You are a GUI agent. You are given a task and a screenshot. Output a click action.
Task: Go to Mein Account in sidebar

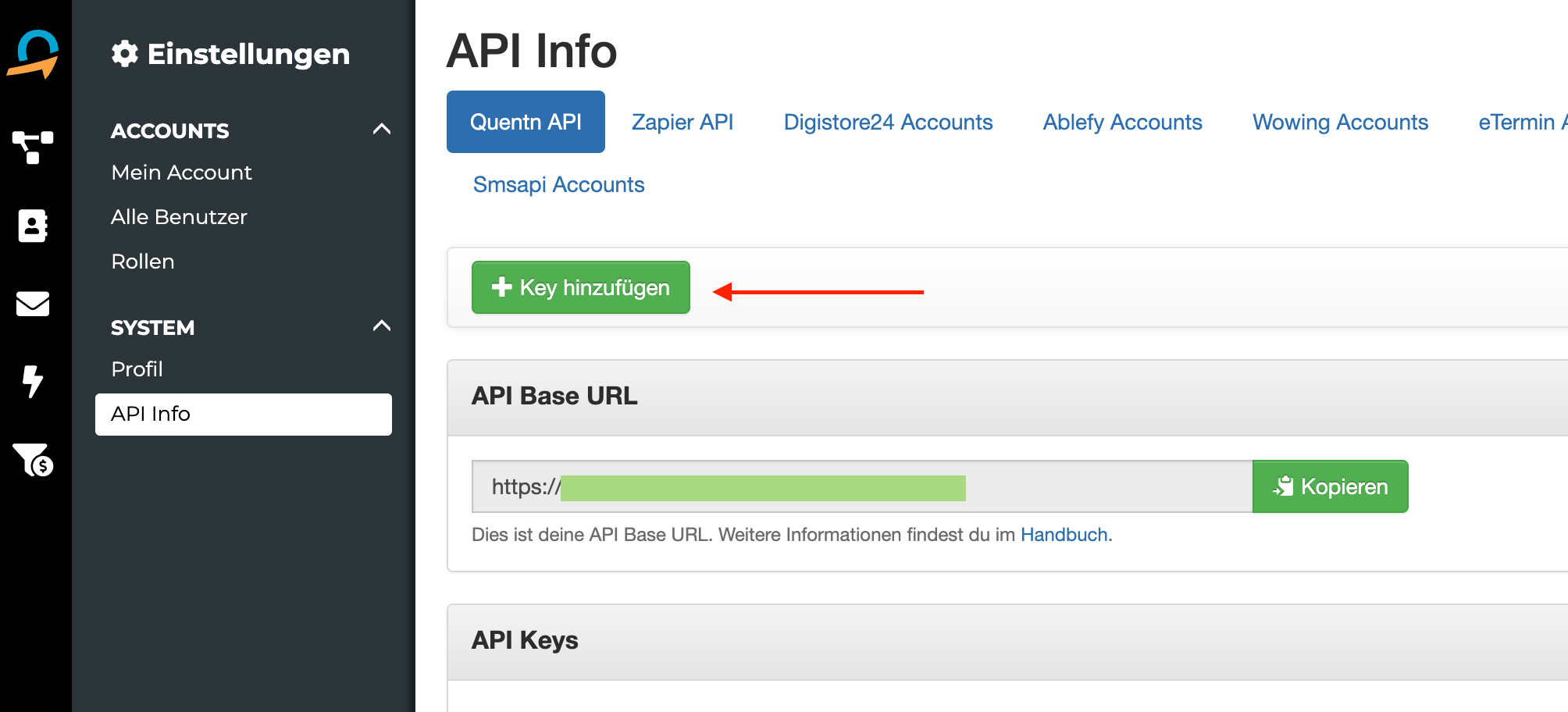coord(181,173)
